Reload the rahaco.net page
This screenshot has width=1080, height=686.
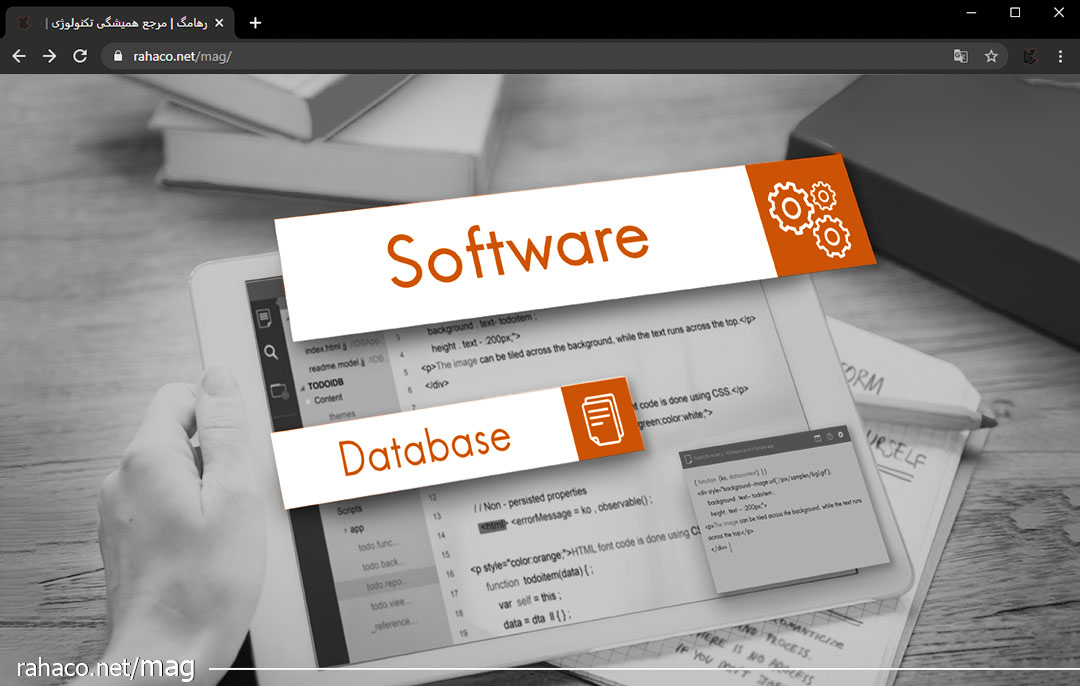pyautogui.click(x=80, y=56)
